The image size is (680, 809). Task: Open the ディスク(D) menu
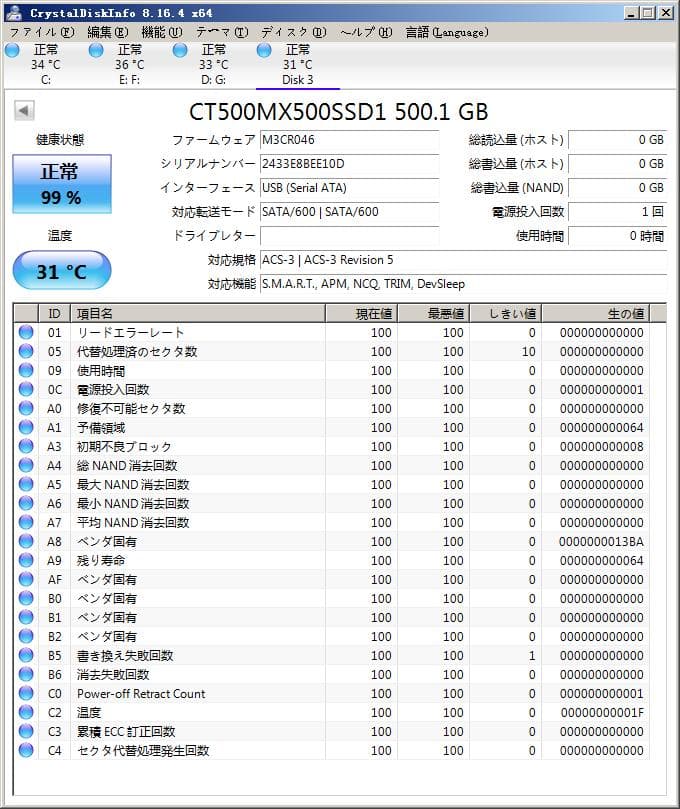[x=294, y=33]
